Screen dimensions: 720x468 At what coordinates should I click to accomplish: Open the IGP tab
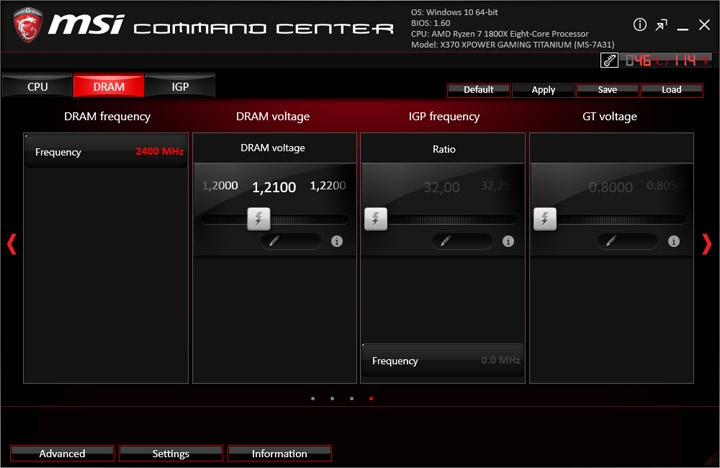pyautogui.click(x=180, y=86)
